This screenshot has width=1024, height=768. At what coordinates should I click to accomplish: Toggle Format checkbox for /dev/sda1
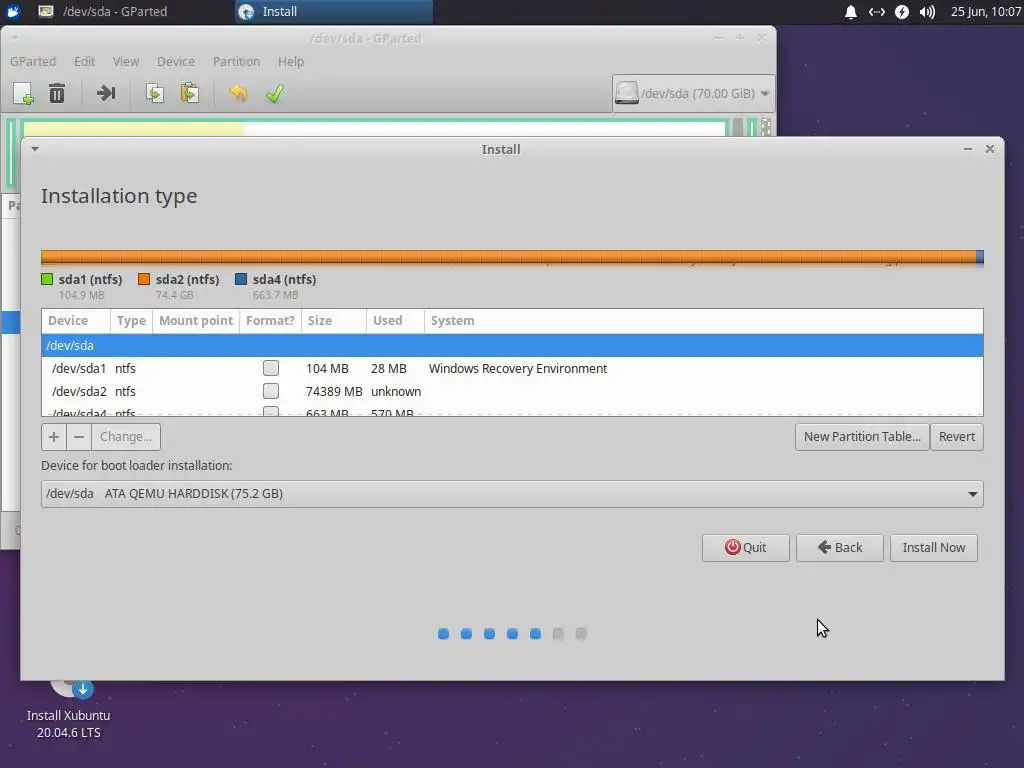271,368
